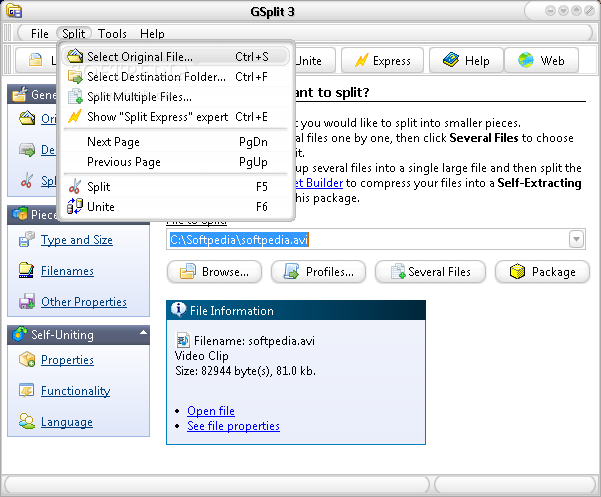Open Self-Uniting Properties link
601x497 pixels.
tap(67, 360)
